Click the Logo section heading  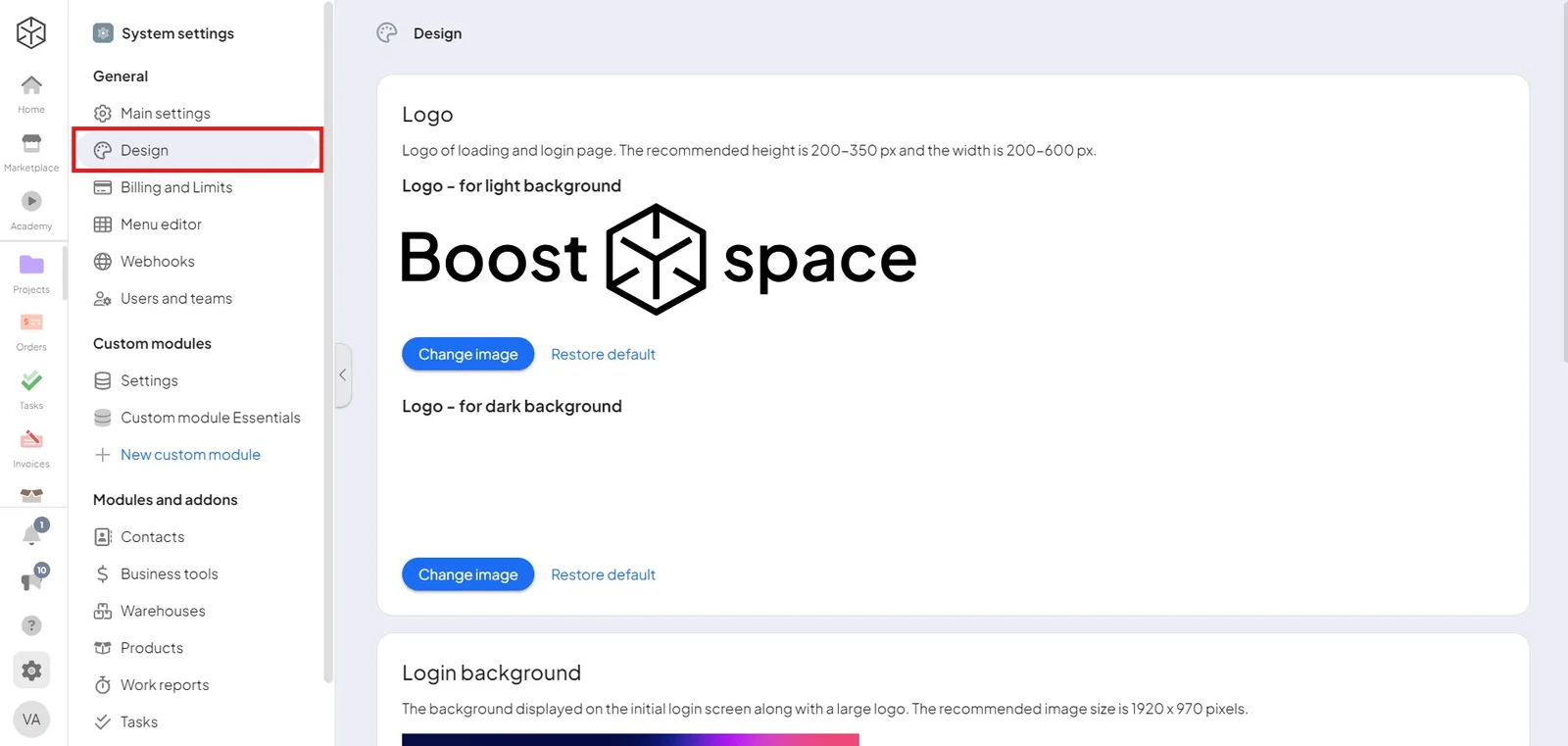click(427, 115)
